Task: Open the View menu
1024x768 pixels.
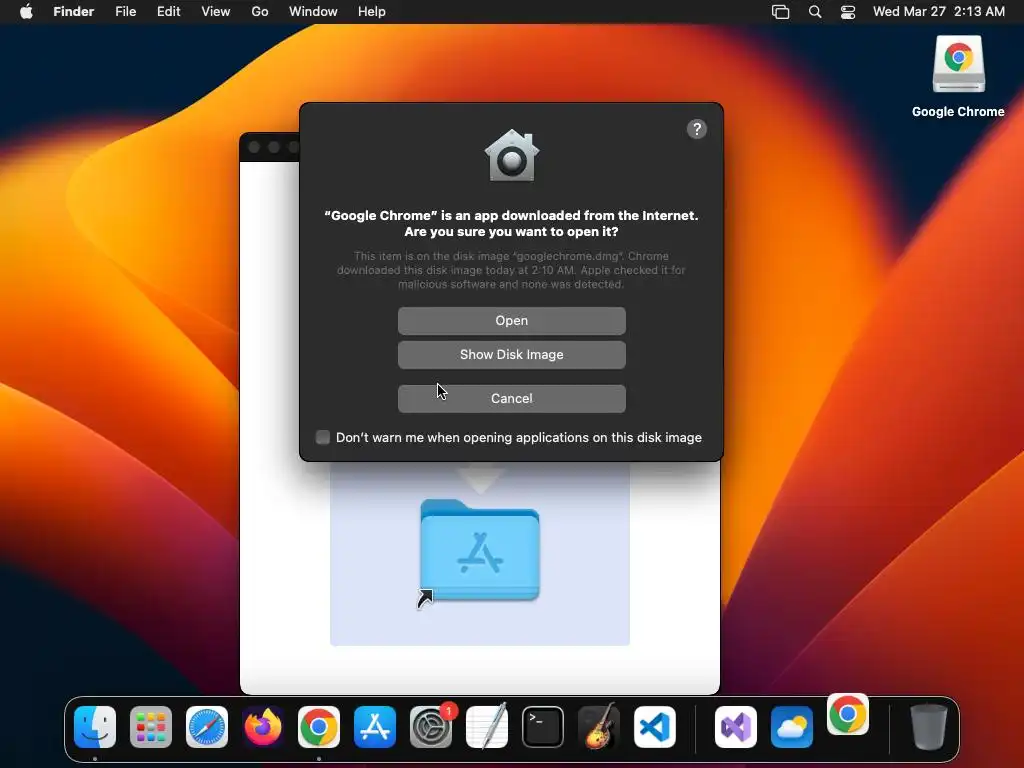Action: pyautogui.click(x=216, y=12)
